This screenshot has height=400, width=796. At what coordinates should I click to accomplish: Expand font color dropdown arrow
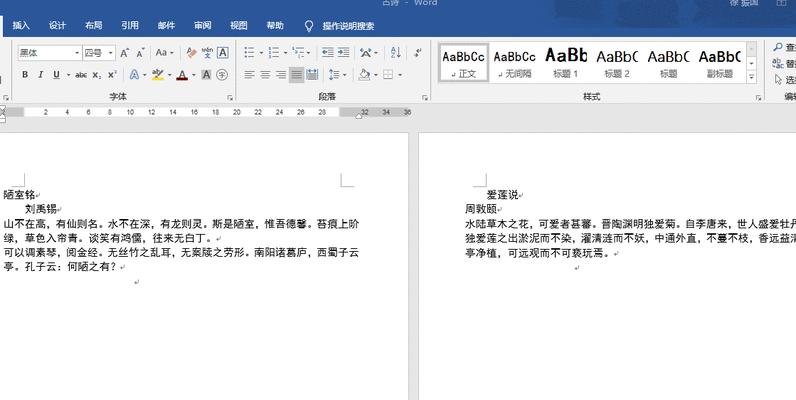pyautogui.click(x=194, y=75)
